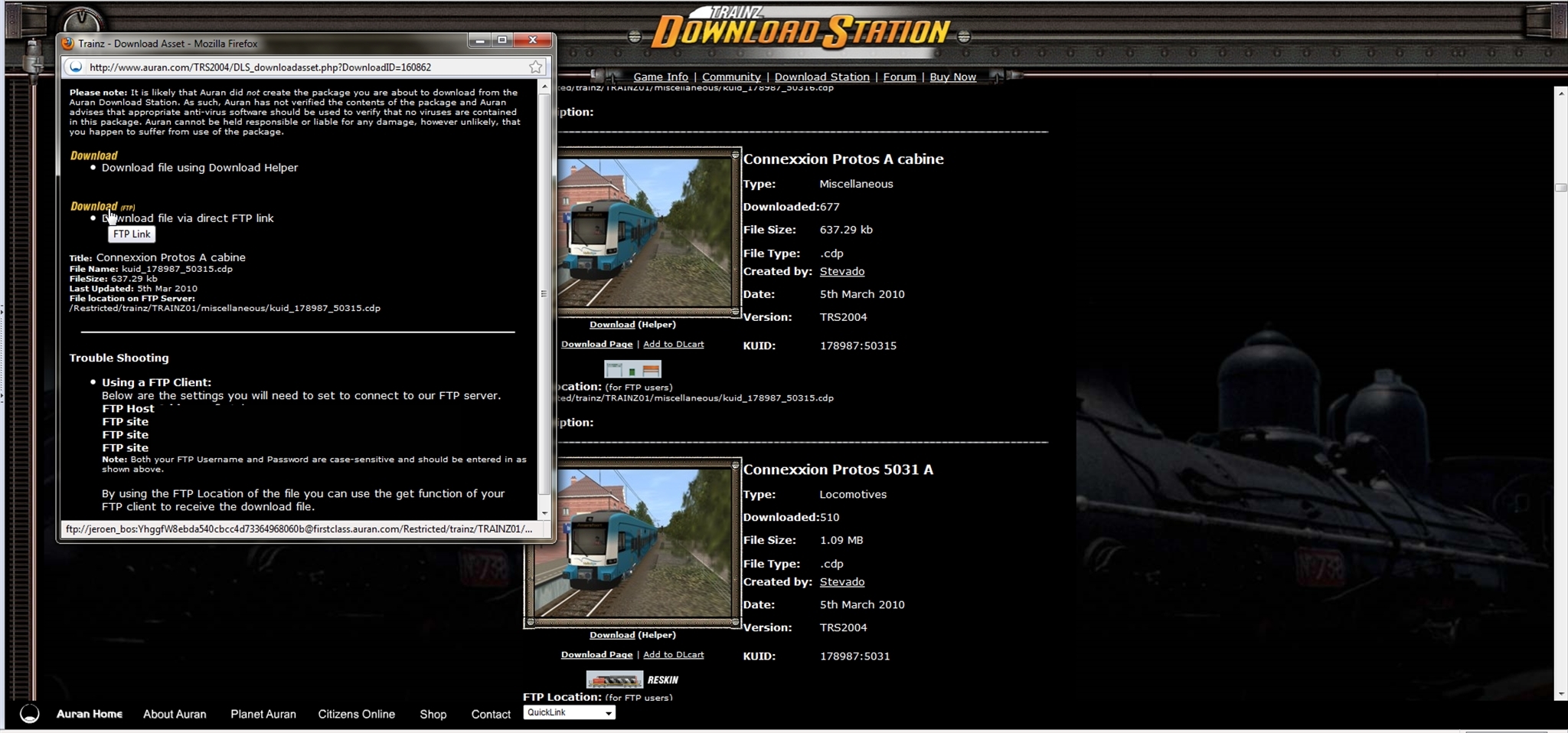The image size is (1568, 733).
Task: Click Download (Helper) under Protos A cabine
Action: pos(632,325)
